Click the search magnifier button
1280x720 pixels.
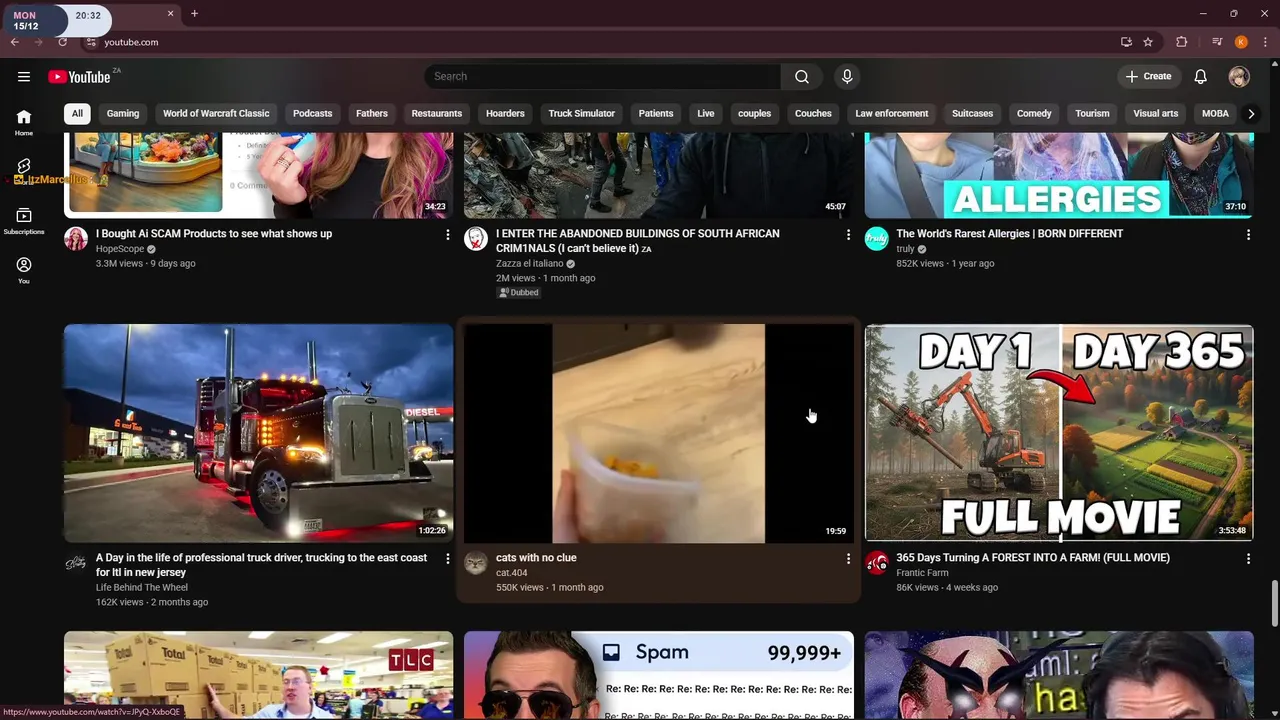click(802, 77)
